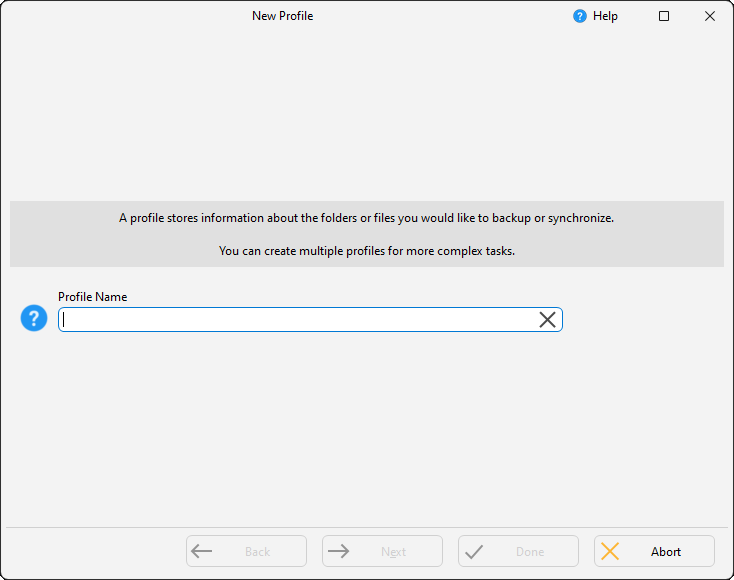The image size is (734, 580).
Task: Click the blue question icon beside Profile Name
Action: [x=34, y=319]
